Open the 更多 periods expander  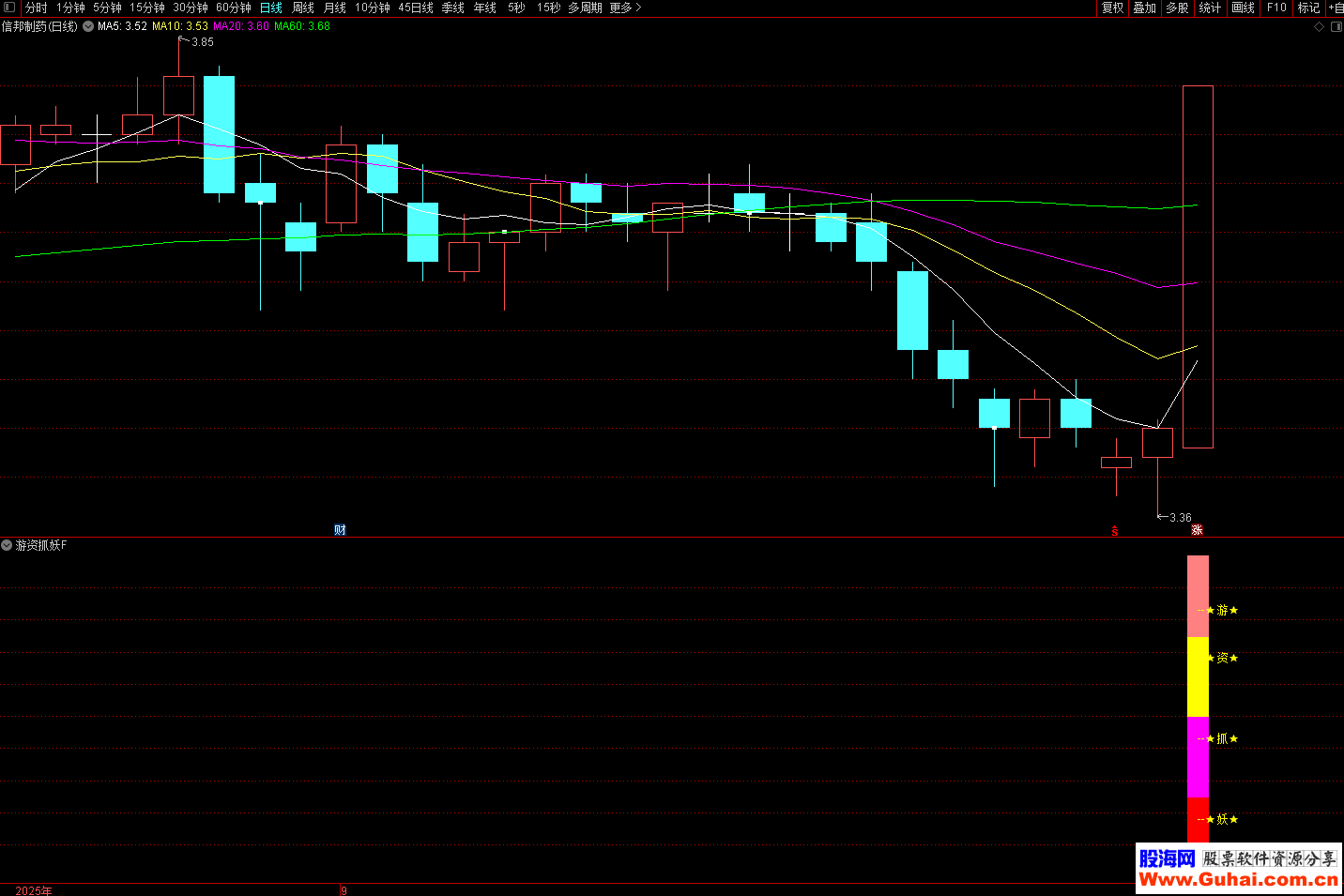625,8
